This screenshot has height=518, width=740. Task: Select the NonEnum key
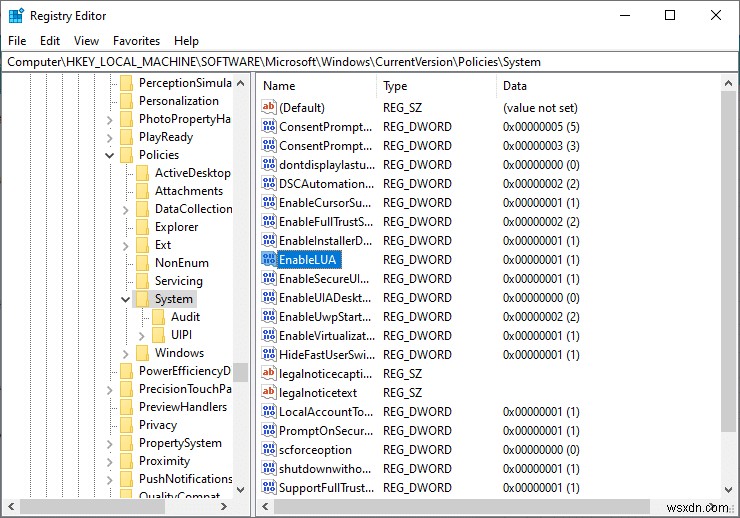pyautogui.click(x=182, y=263)
